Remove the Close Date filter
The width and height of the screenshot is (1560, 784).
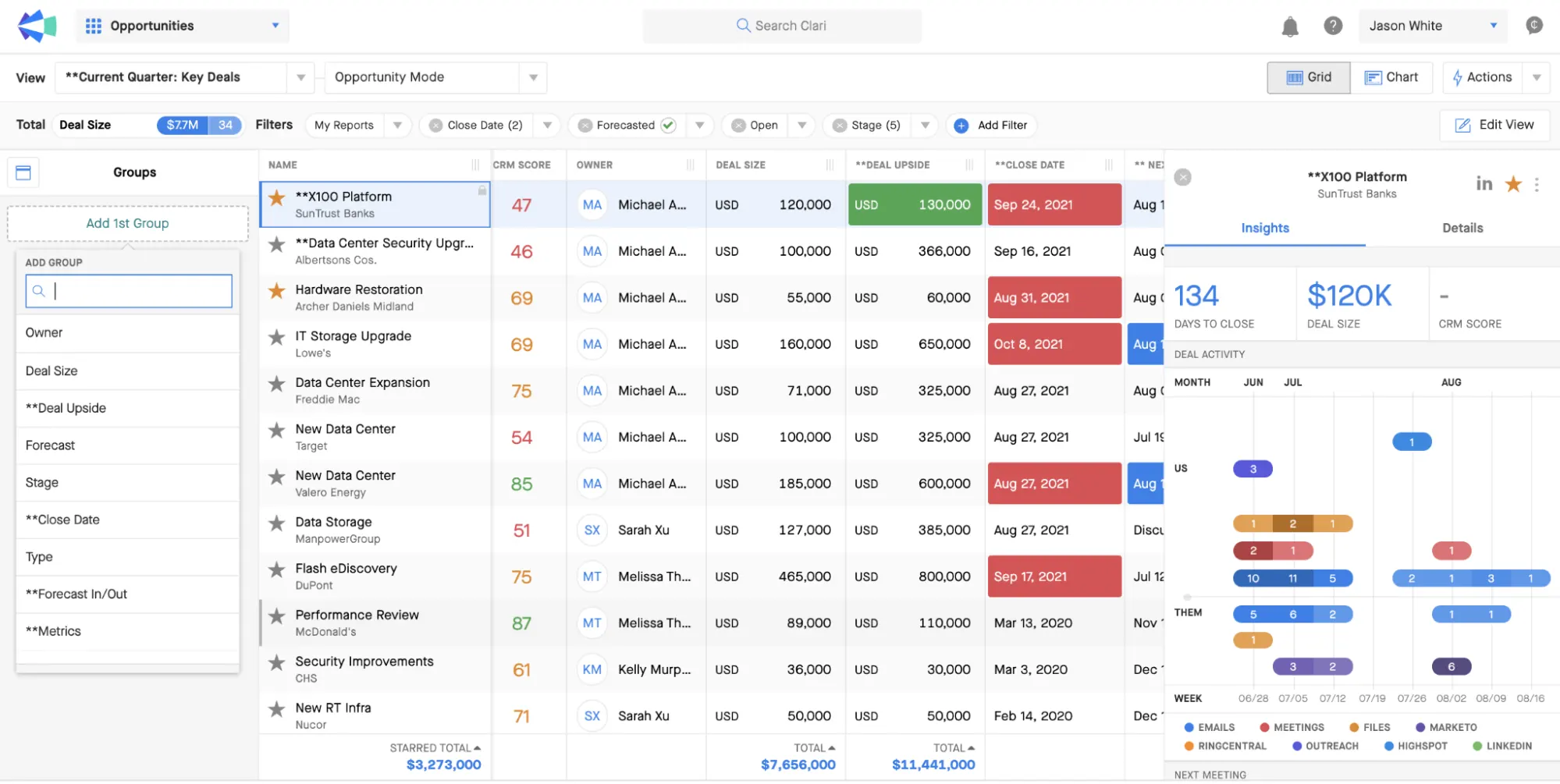[435, 126]
